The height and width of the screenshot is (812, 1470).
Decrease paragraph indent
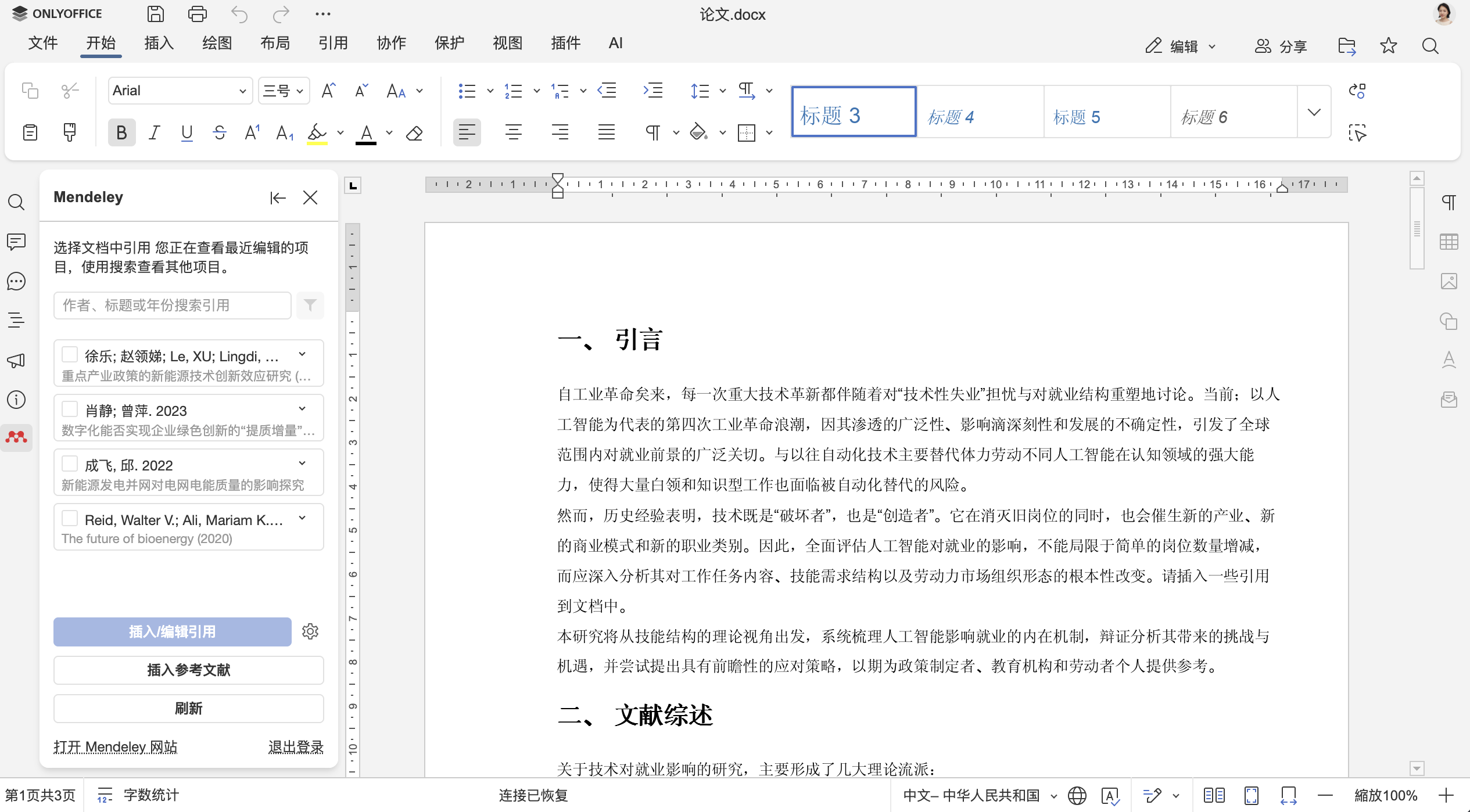pos(607,91)
